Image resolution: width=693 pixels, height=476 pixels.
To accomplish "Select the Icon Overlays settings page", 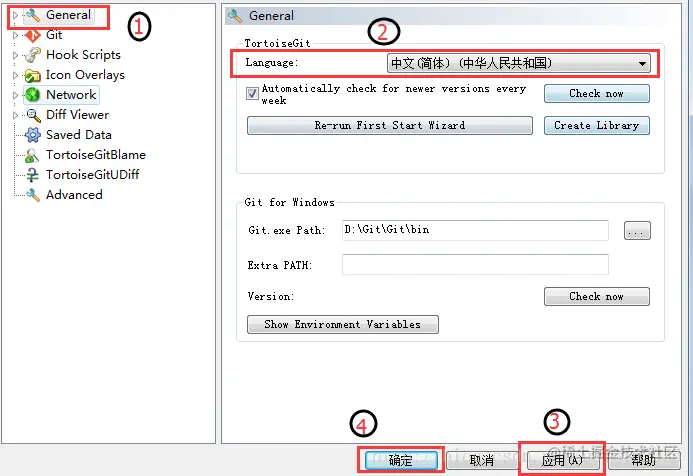I will pyautogui.click(x=85, y=75).
